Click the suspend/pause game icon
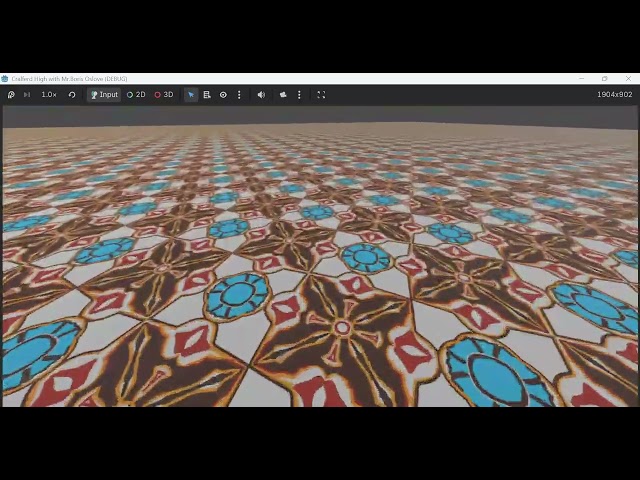Viewport: 640px width, 480px height. point(11,95)
